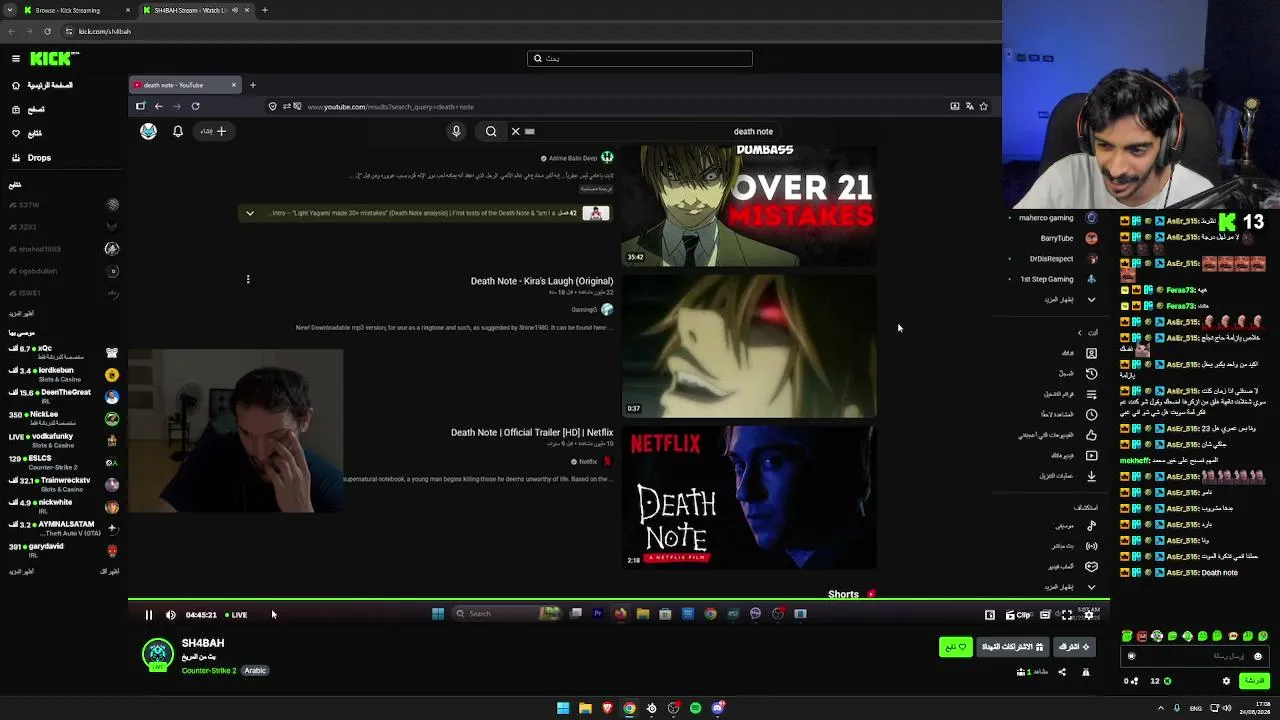This screenshot has width=1280, height=720.
Task: Open the Kick hamburger menu
Action: pos(16,59)
